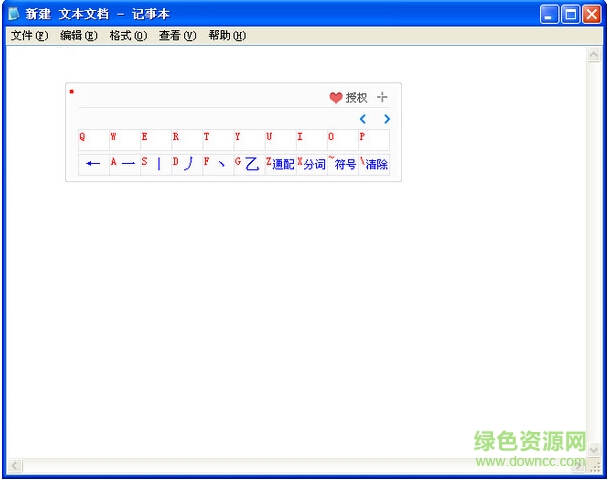The width and height of the screenshot is (609, 480).
Task: Click the red heart authorization icon
Action: [x=336, y=98]
